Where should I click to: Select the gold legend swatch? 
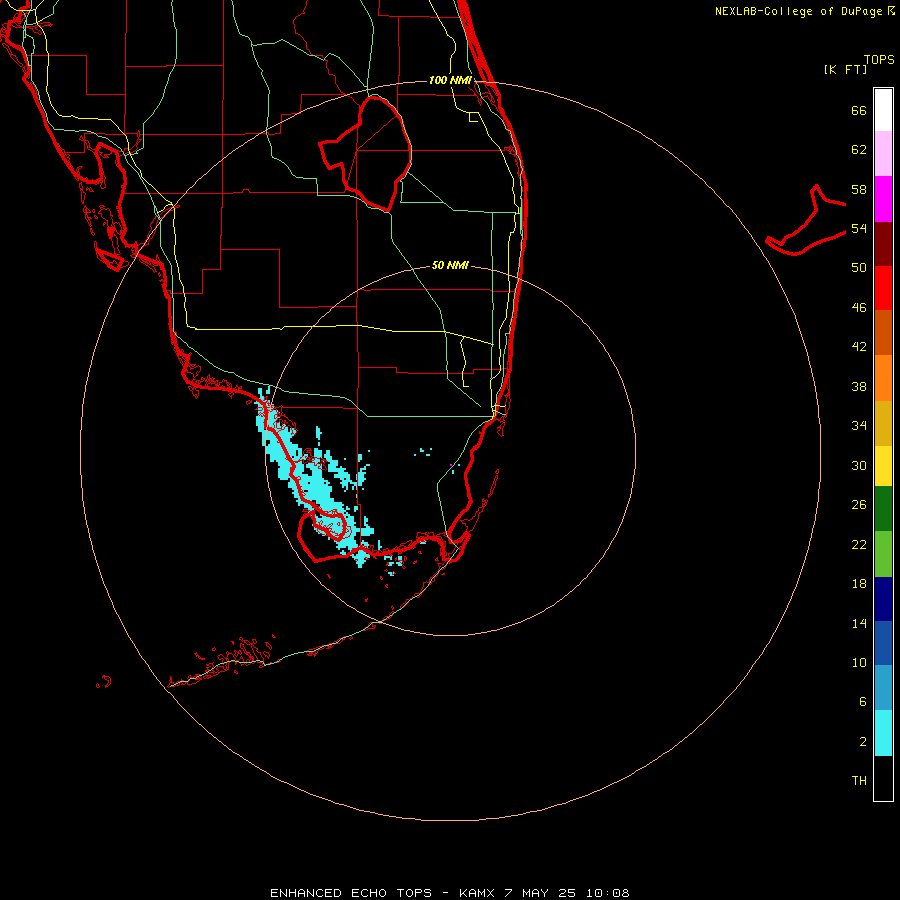point(883,423)
